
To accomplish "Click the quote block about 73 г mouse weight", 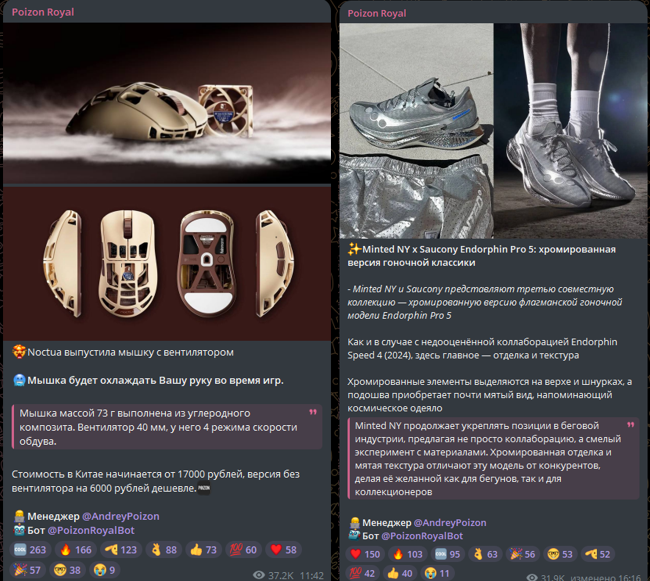I will pyautogui.click(x=167, y=427).
